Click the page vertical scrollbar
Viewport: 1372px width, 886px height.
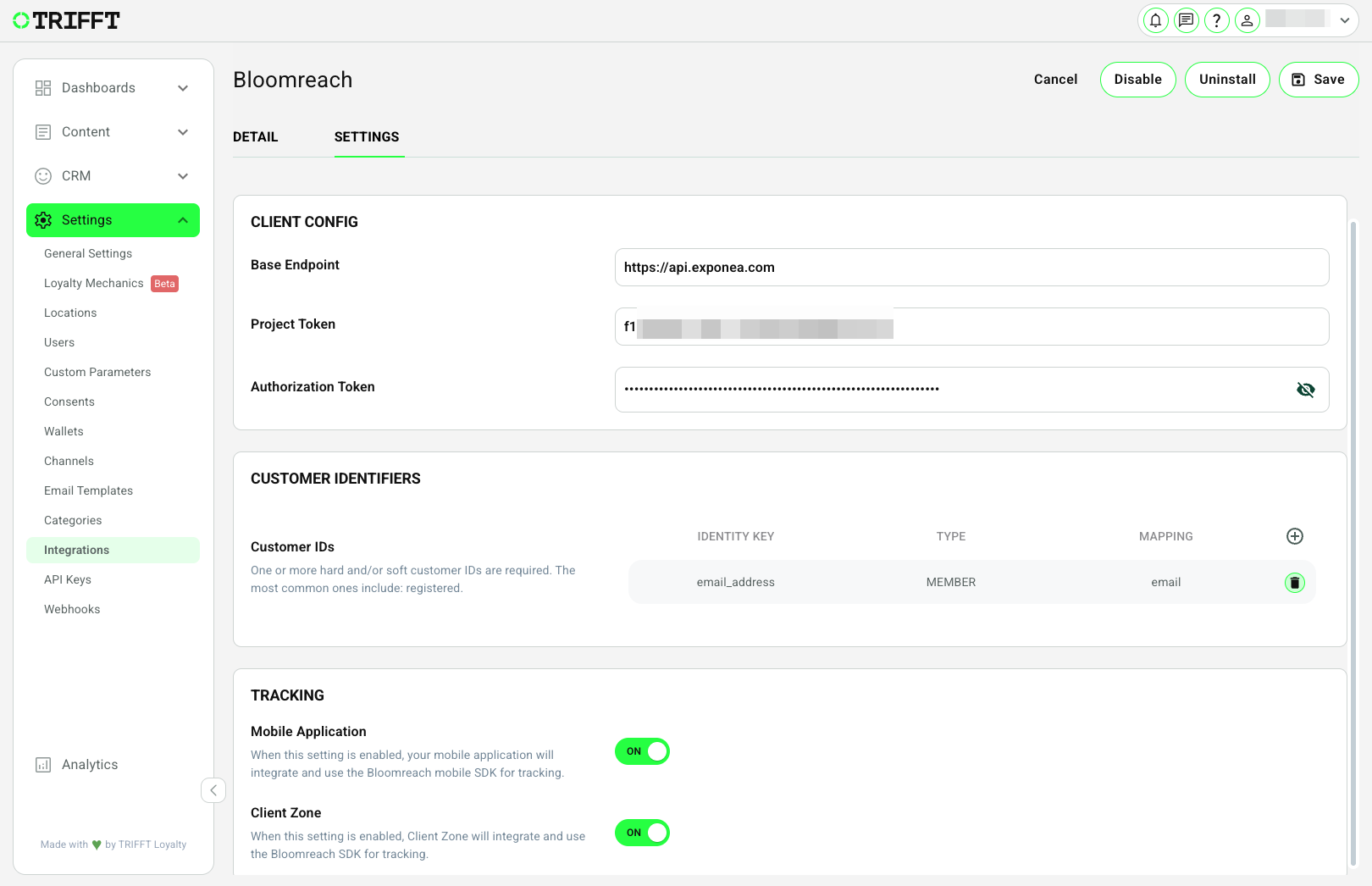1353,542
